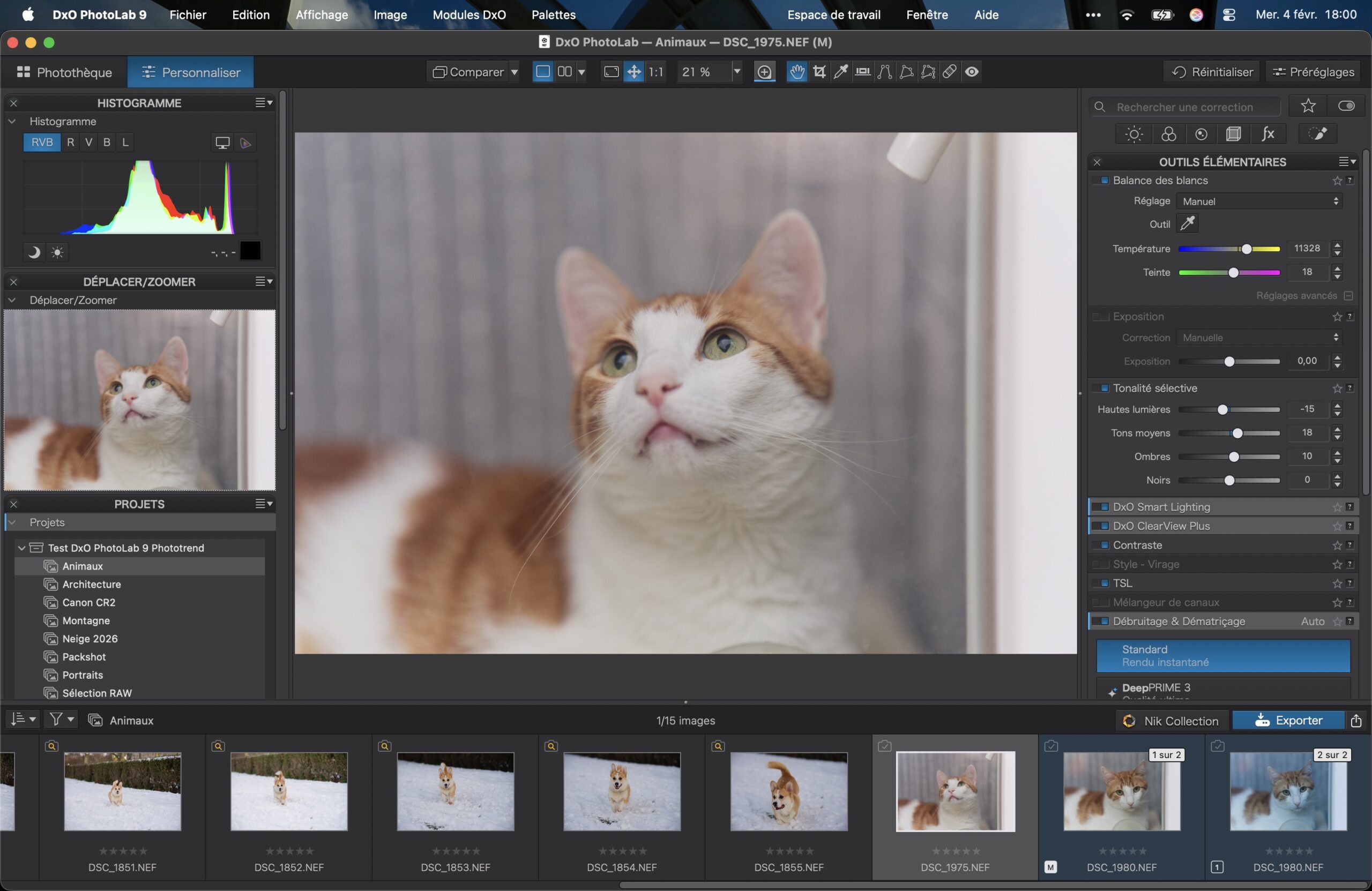
Task: Open the zoom percentage dropdown arrow
Action: point(736,71)
